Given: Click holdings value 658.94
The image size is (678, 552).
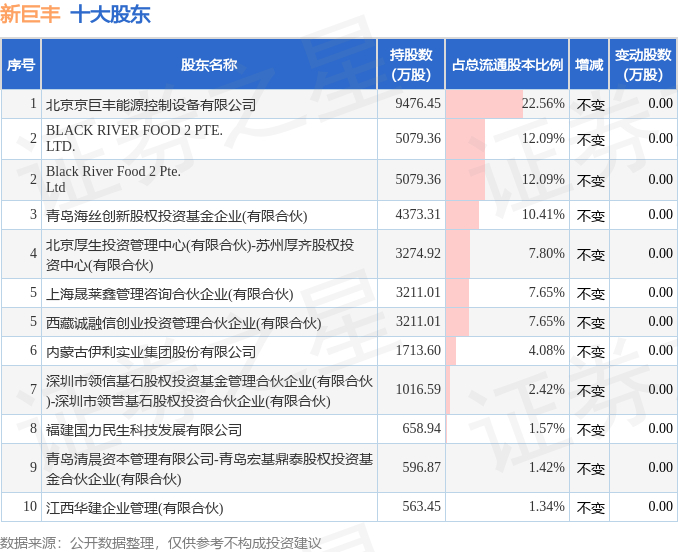Looking at the screenshot, I should [422, 428].
